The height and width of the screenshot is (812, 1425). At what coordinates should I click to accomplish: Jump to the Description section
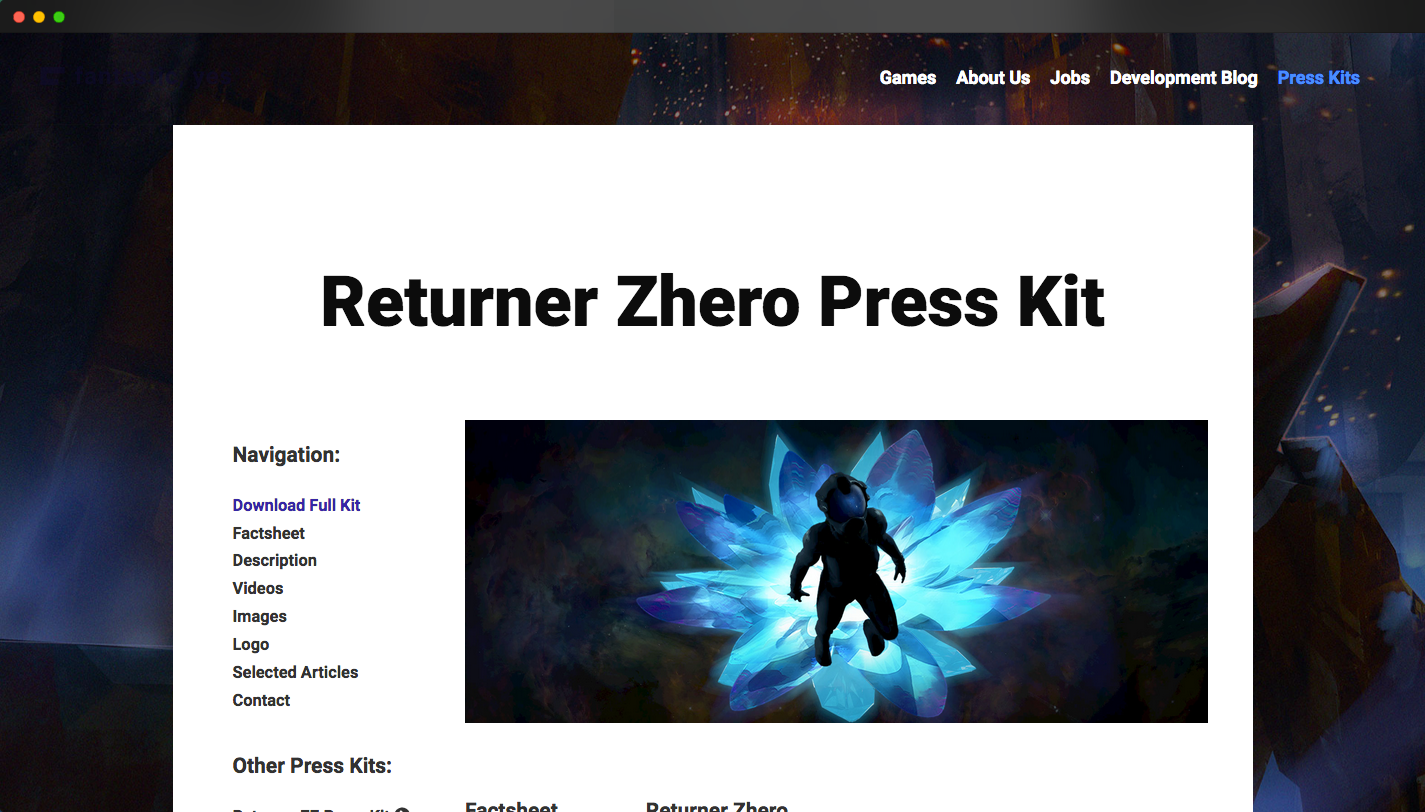pos(274,560)
